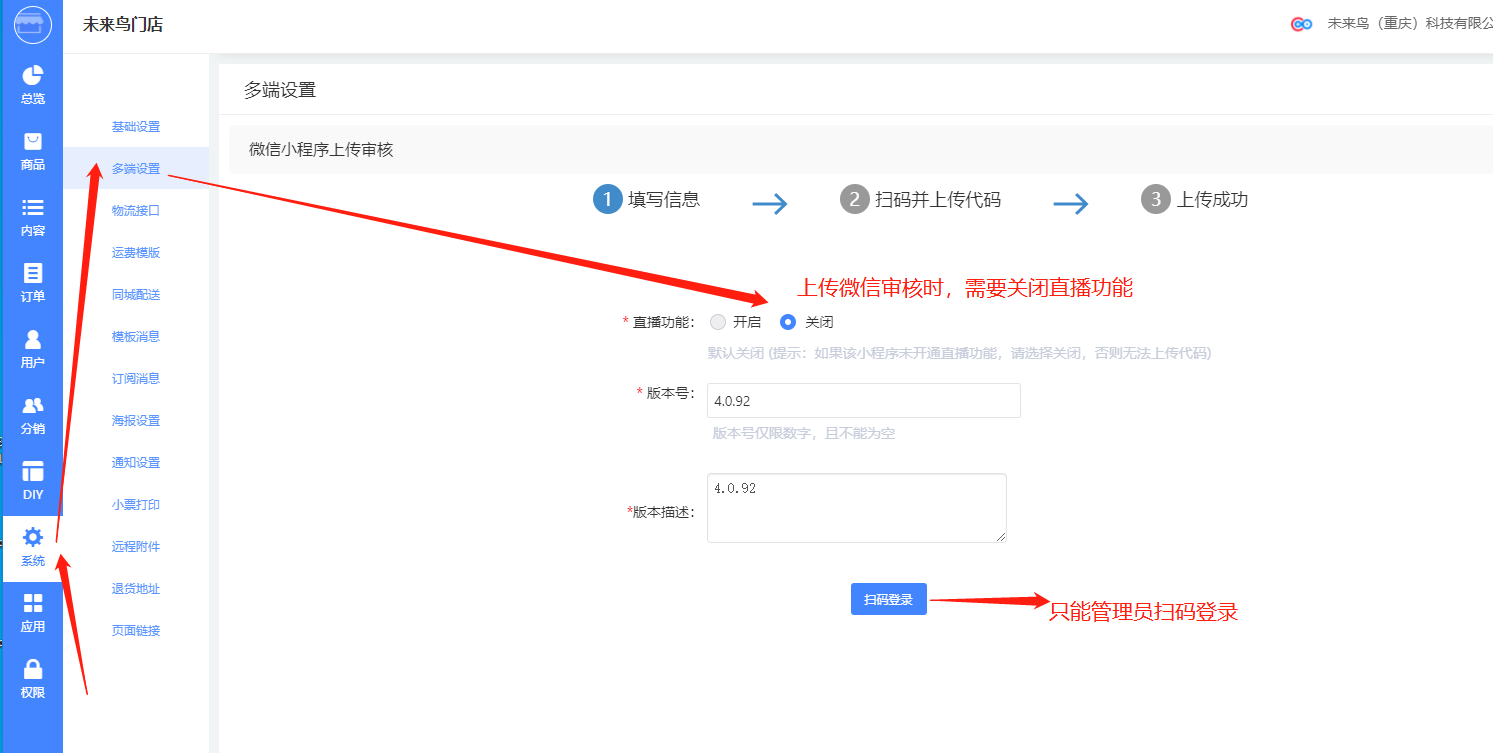Screen dimensions: 1493x753
Task: Go to 运费模版 settings page
Action: click(136, 253)
